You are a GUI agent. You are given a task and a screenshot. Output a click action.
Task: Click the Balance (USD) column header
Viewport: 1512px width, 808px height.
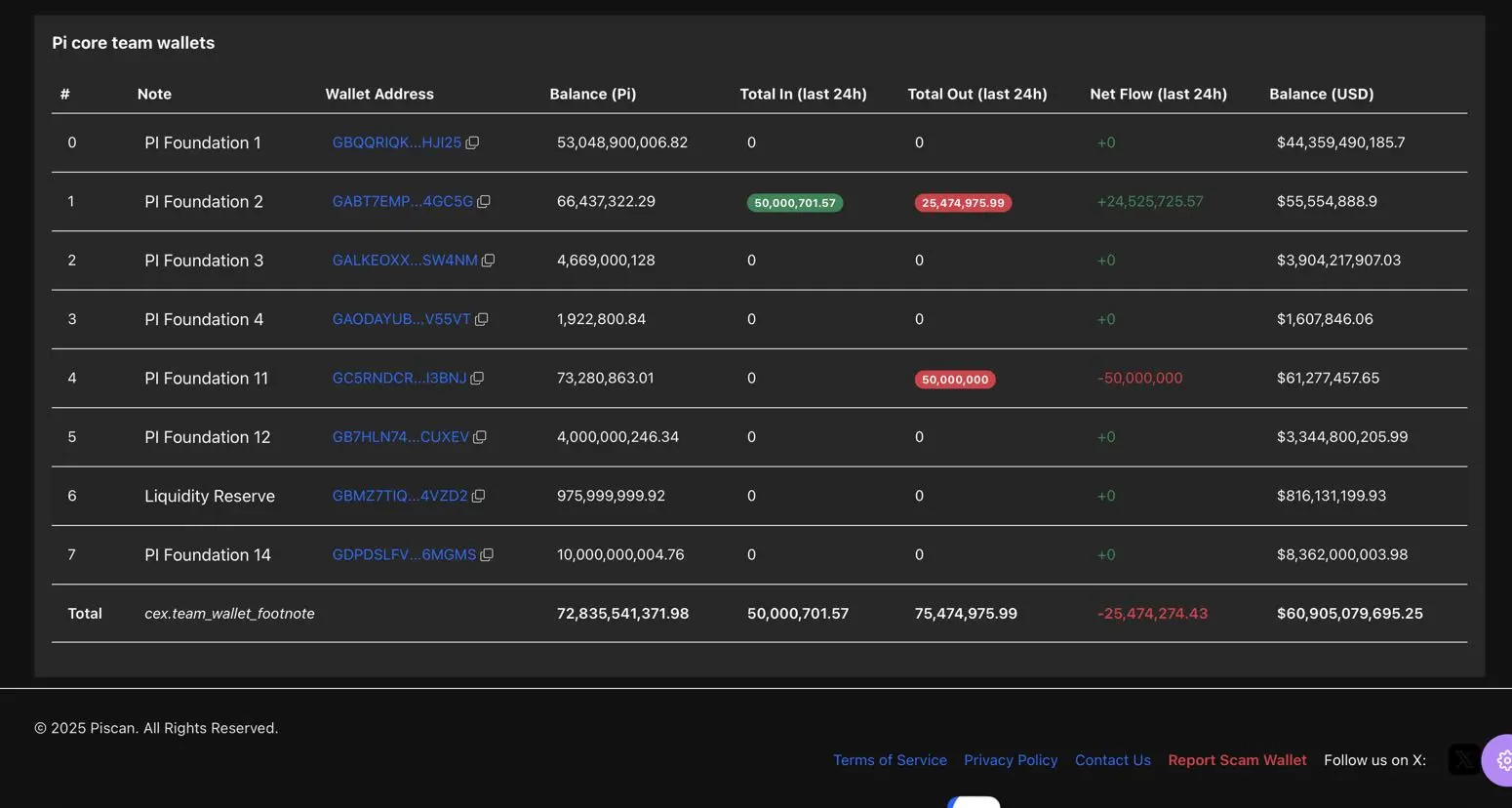click(x=1321, y=94)
